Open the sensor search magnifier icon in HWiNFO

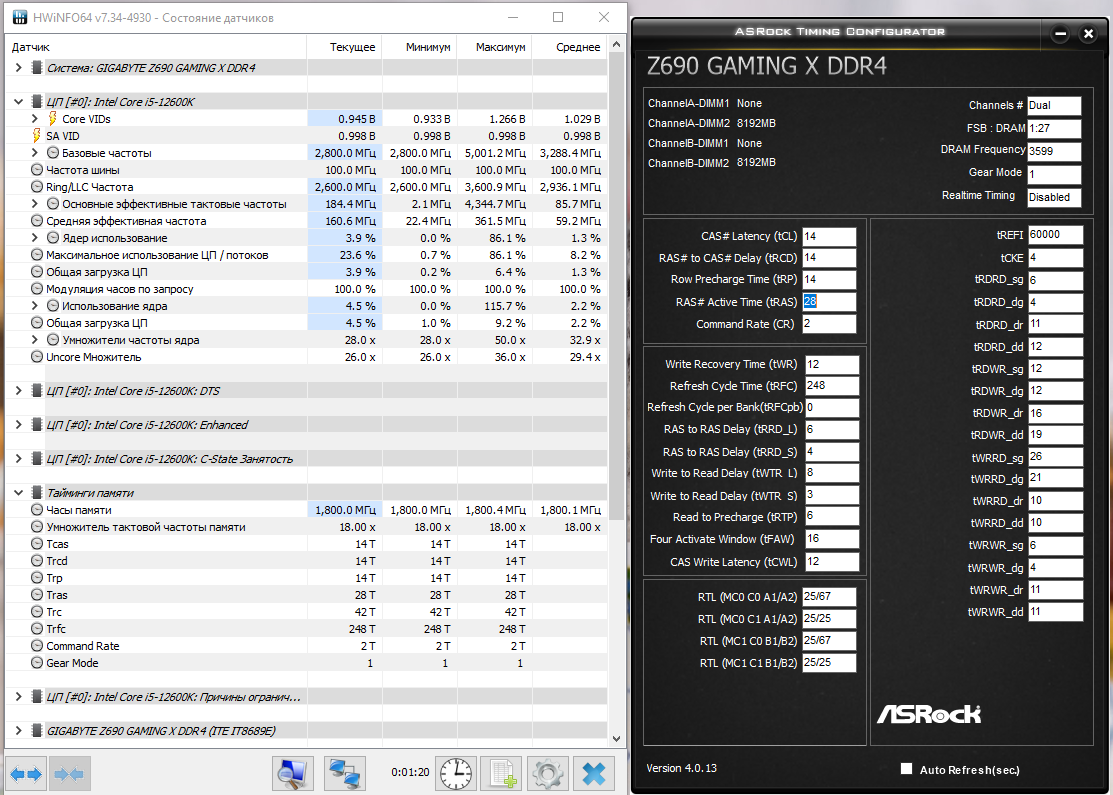pyautogui.click(x=292, y=774)
